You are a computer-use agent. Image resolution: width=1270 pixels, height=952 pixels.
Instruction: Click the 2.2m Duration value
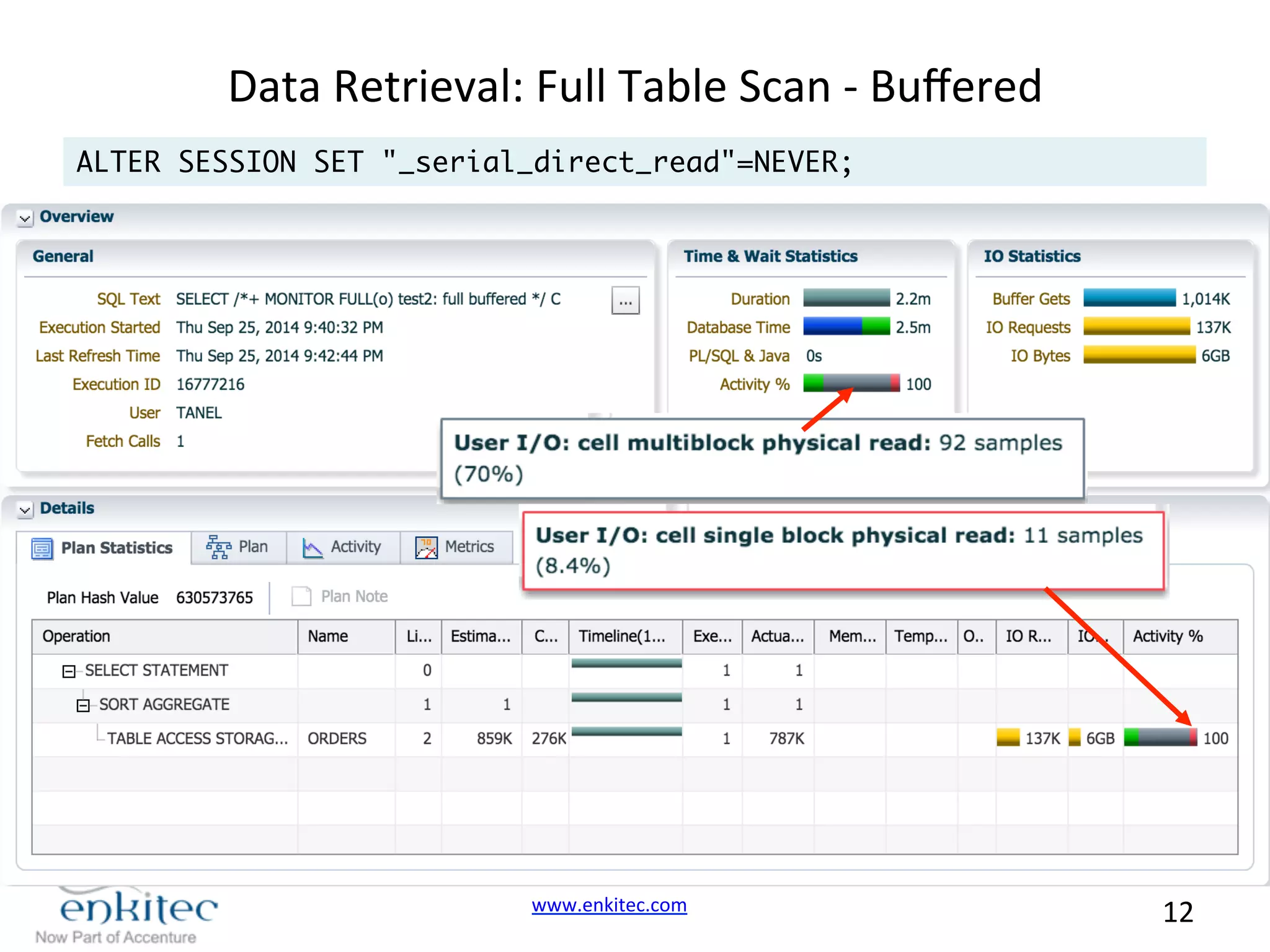[x=913, y=299]
